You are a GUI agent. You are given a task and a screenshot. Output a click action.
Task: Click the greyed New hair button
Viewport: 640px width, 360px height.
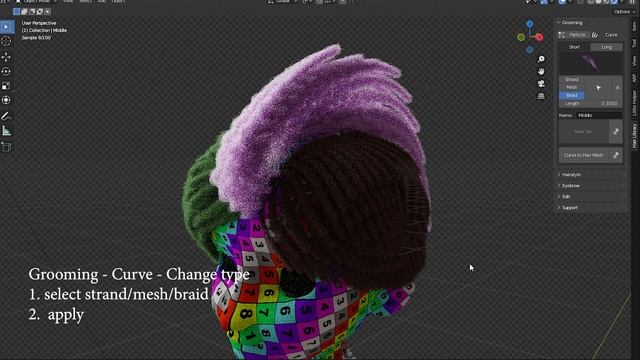[x=584, y=131]
